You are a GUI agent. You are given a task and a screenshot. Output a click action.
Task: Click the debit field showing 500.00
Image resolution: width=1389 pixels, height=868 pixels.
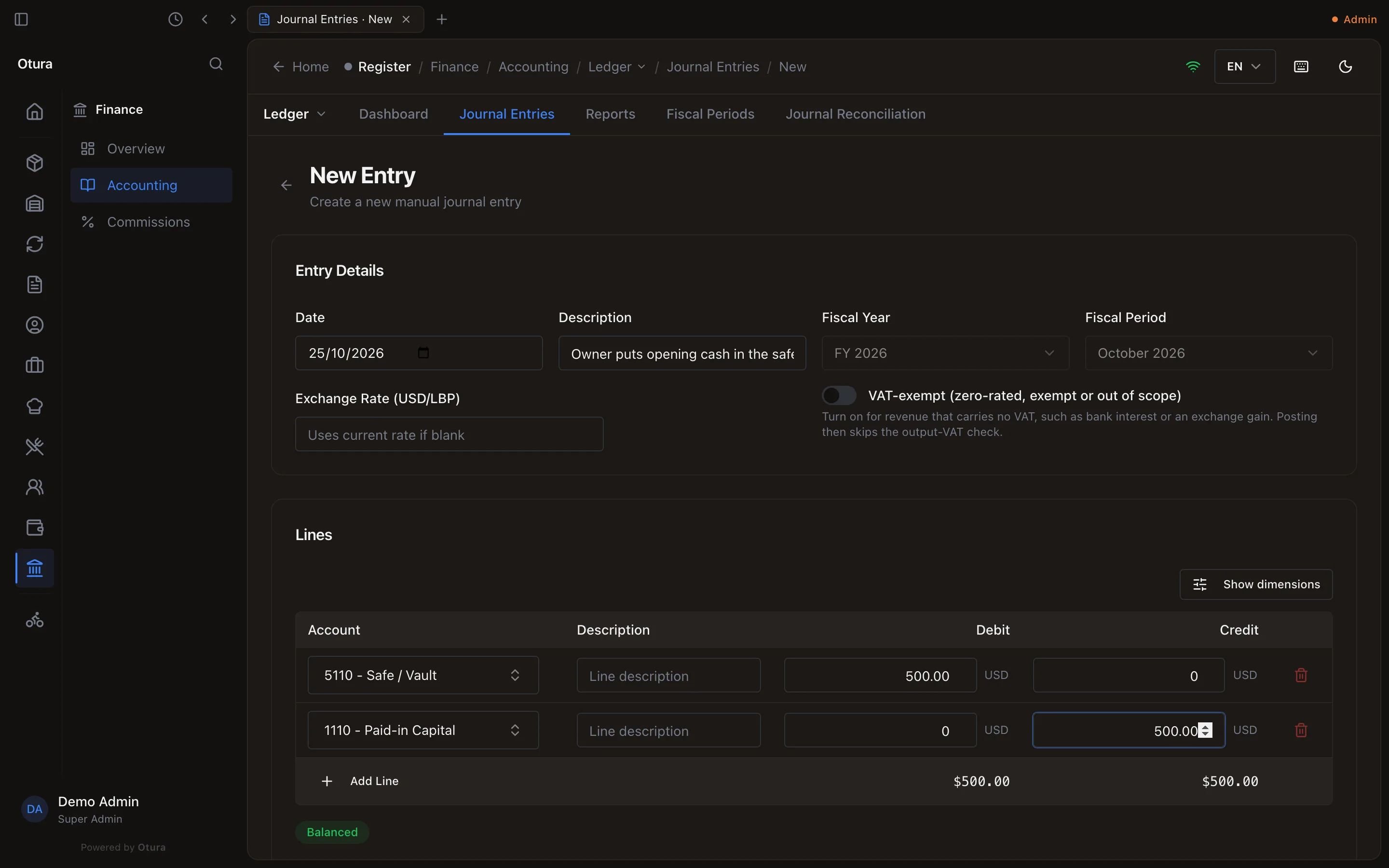coord(881,676)
